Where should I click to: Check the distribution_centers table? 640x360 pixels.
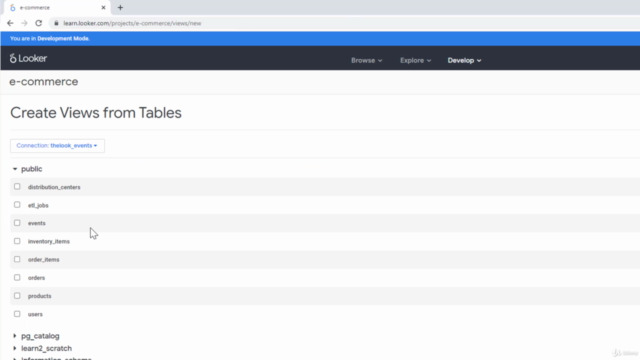[17, 187]
